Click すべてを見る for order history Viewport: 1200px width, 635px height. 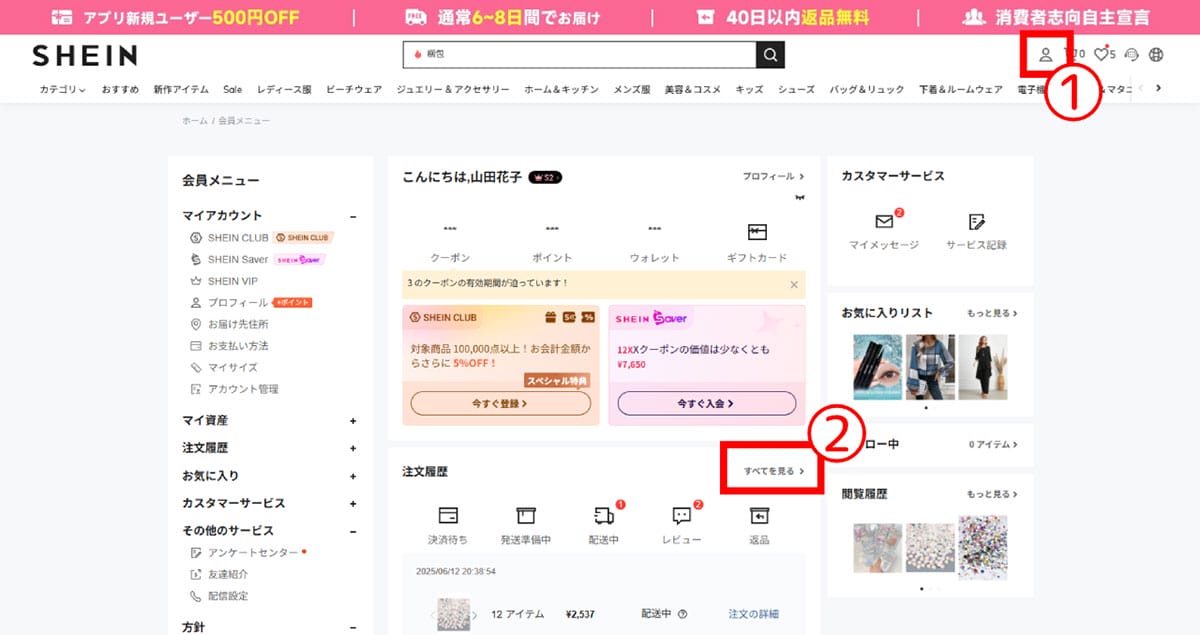point(774,470)
